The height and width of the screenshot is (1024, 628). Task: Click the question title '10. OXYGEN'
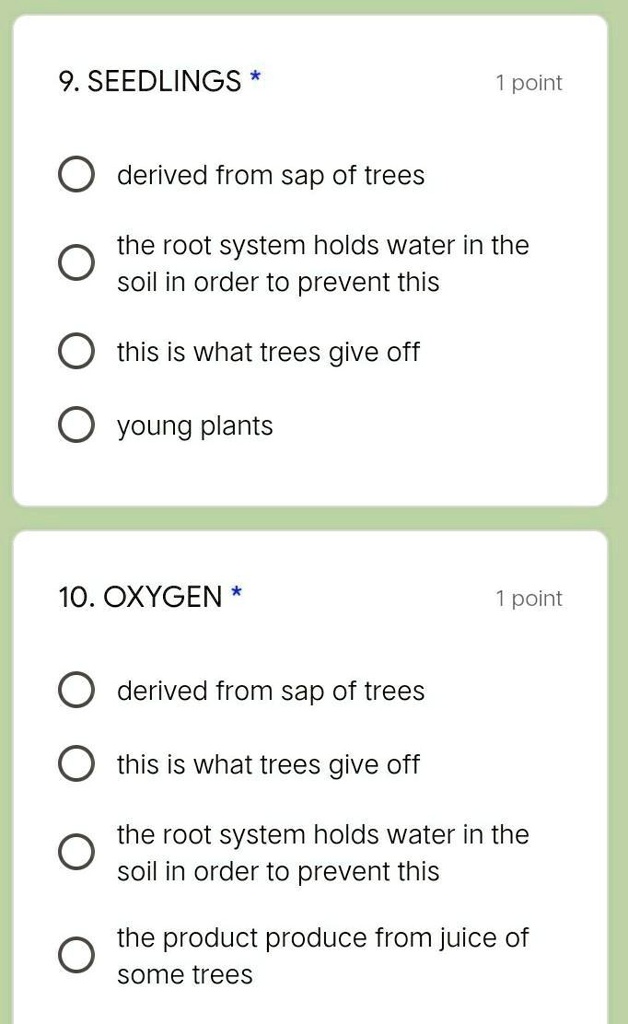coord(138,597)
